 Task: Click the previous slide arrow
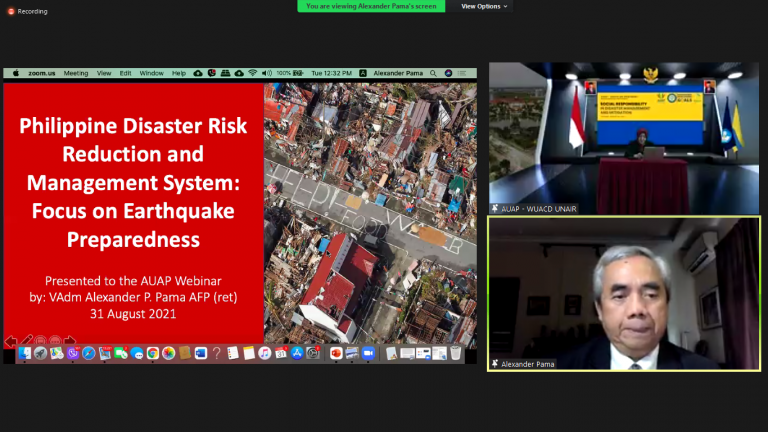click(x=10, y=341)
